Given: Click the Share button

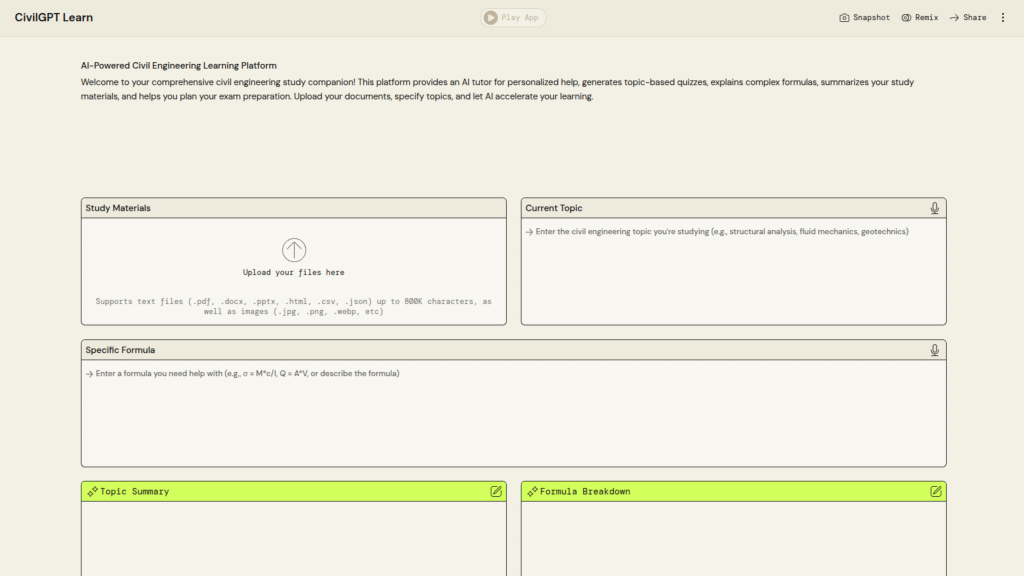Looking at the screenshot, I should pyautogui.click(x=967, y=17).
